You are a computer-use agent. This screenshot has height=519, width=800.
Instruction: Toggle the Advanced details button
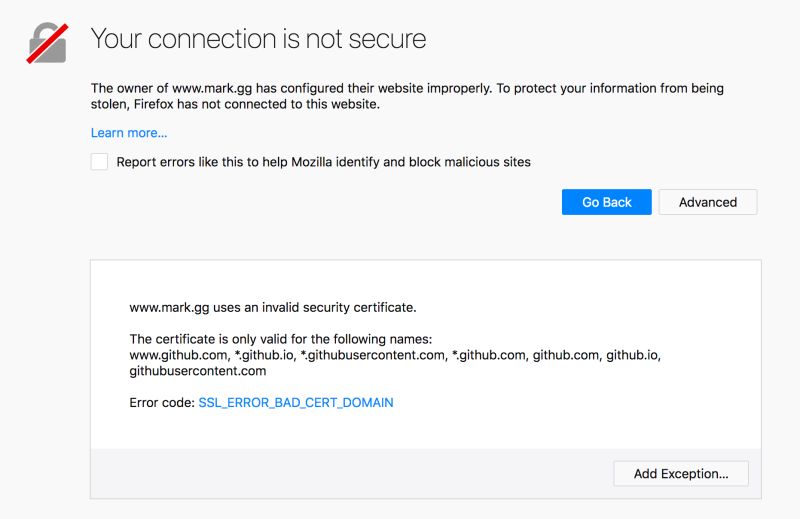708,202
